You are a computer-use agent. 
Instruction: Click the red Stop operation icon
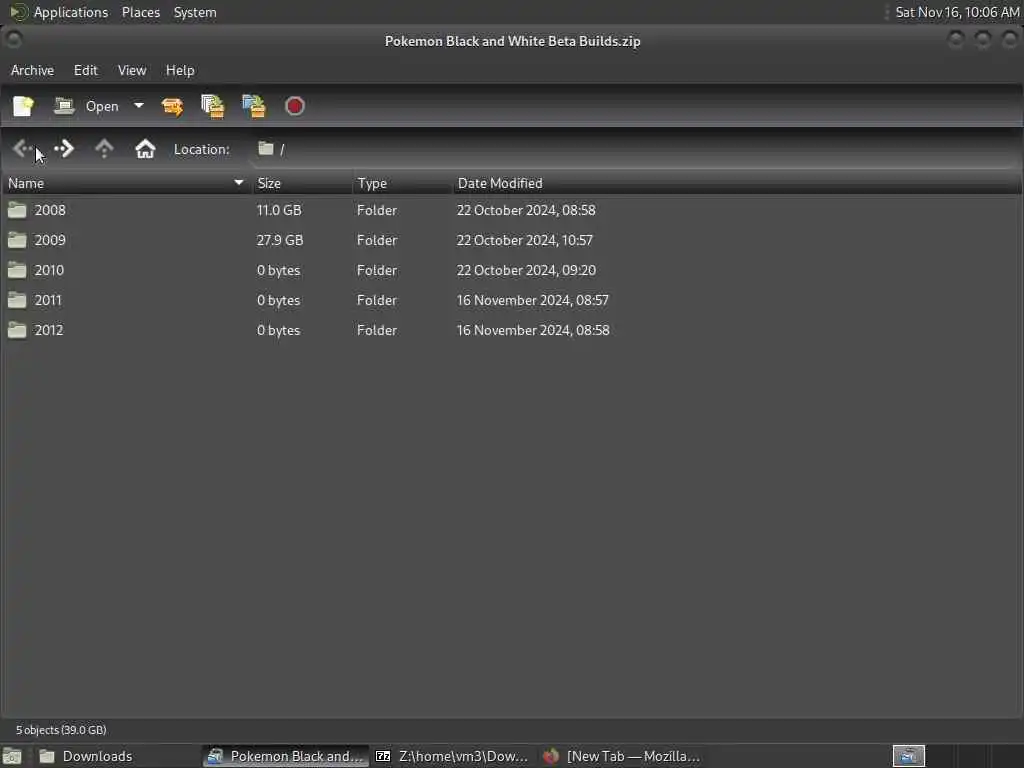(295, 106)
